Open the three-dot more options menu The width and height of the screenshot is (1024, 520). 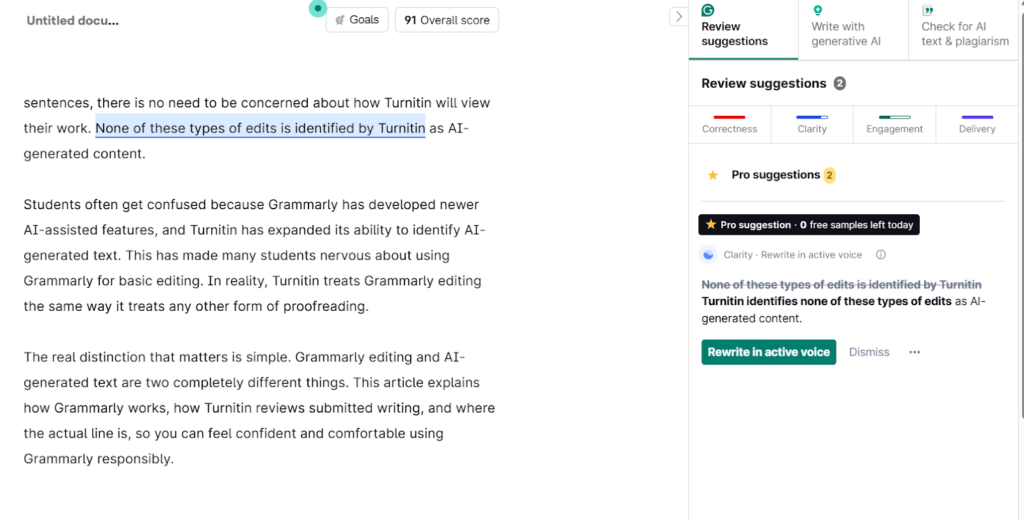[914, 352]
